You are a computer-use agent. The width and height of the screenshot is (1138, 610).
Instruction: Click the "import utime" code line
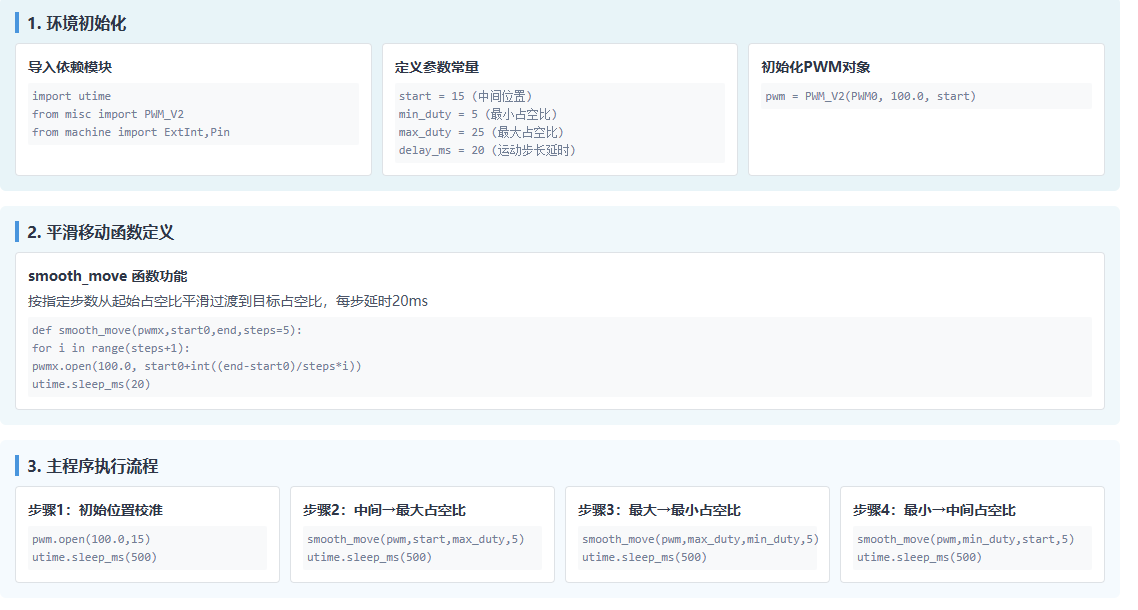click(x=72, y=96)
